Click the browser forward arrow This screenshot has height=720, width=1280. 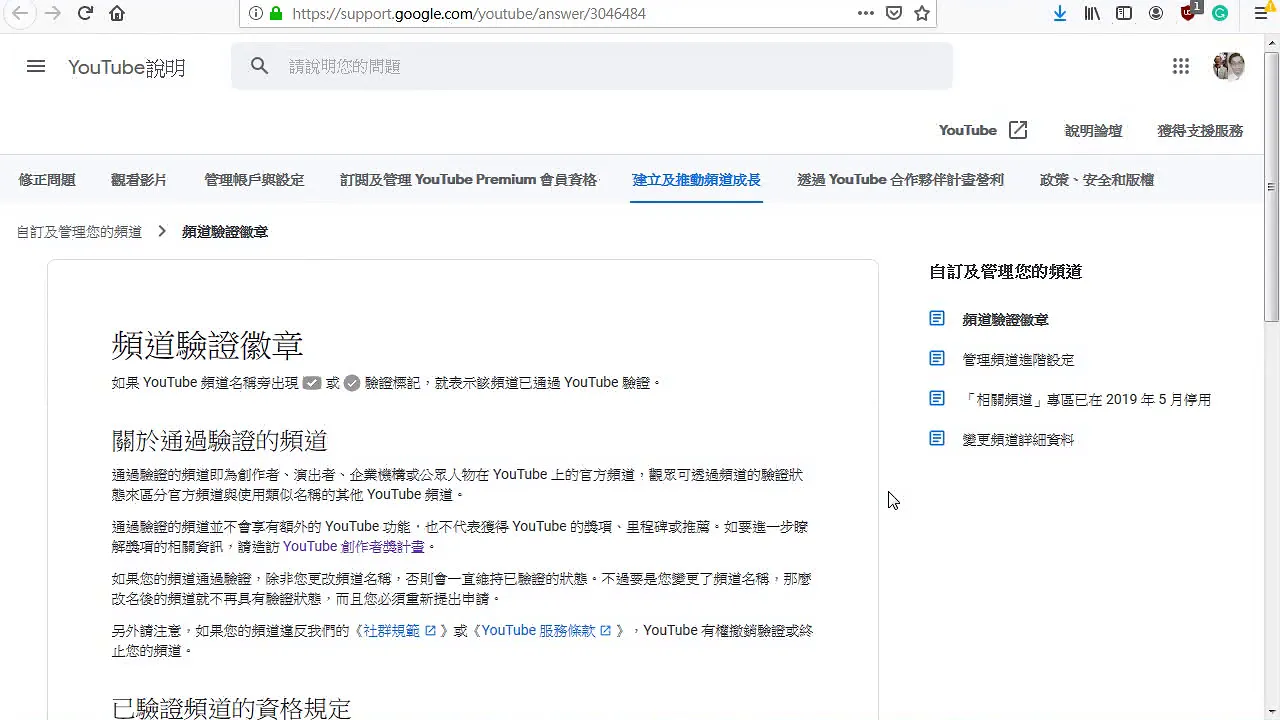pos(52,13)
